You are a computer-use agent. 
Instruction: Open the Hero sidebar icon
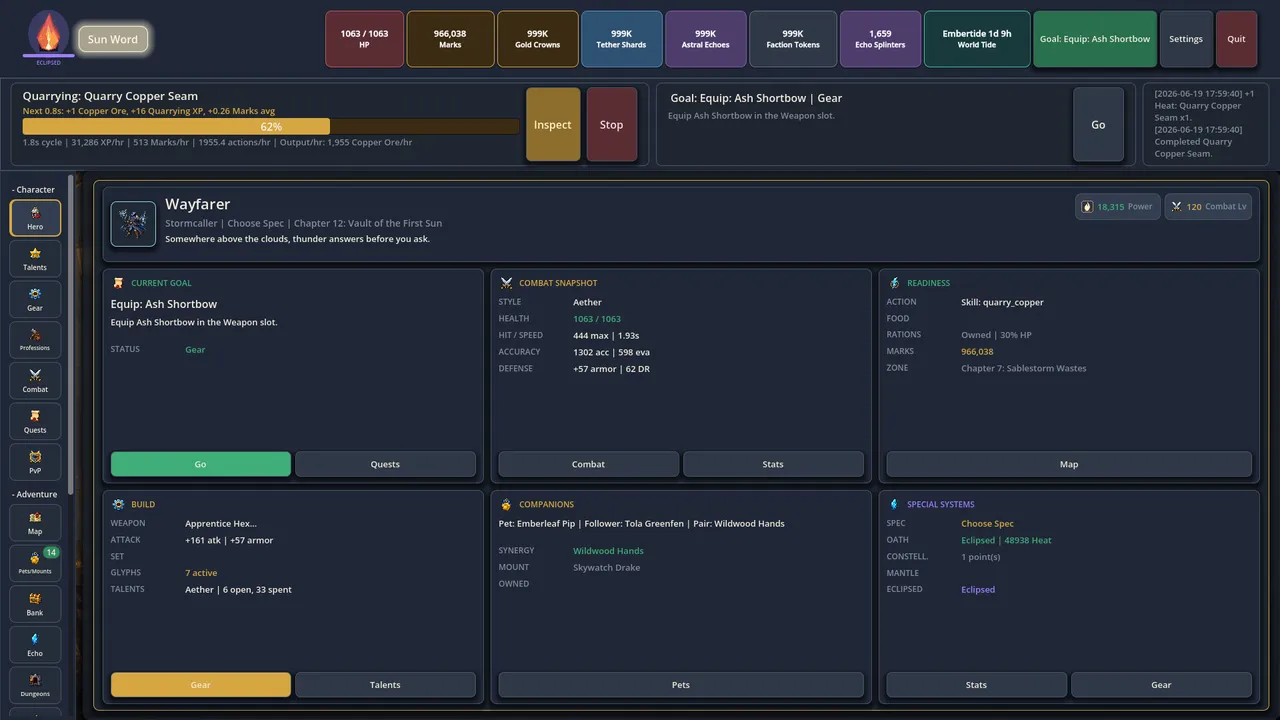tap(35, 218)
